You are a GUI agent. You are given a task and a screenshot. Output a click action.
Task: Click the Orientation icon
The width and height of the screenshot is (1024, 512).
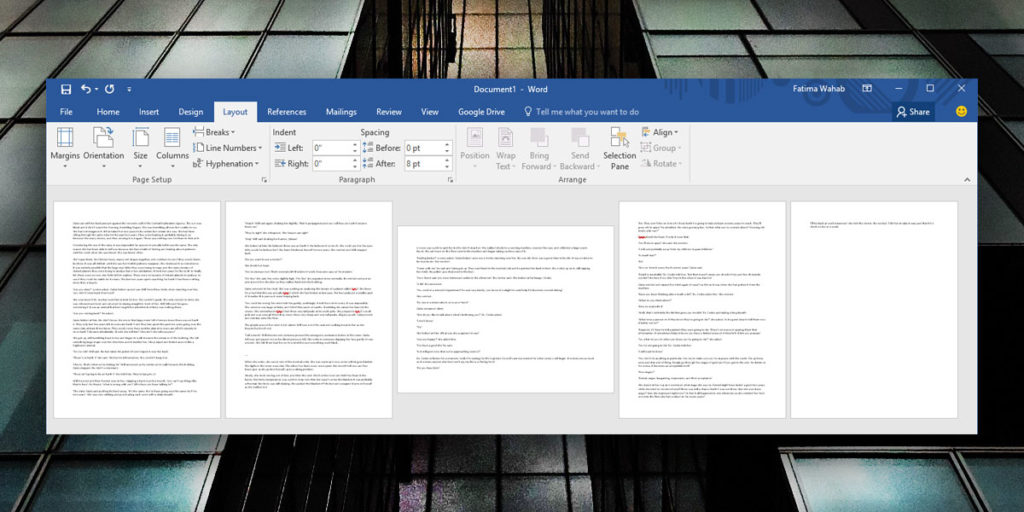104,144
